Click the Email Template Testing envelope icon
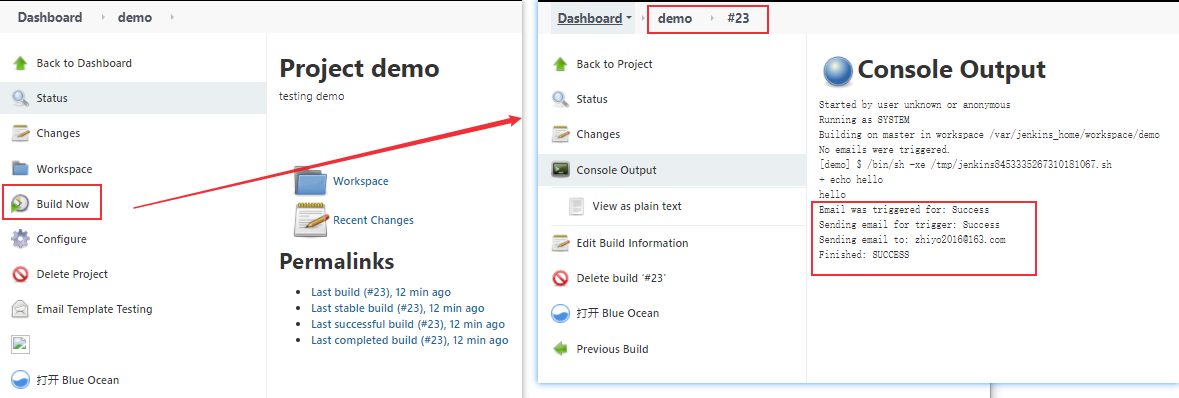The image size is (1179, 398). click(x=20, y=309)
